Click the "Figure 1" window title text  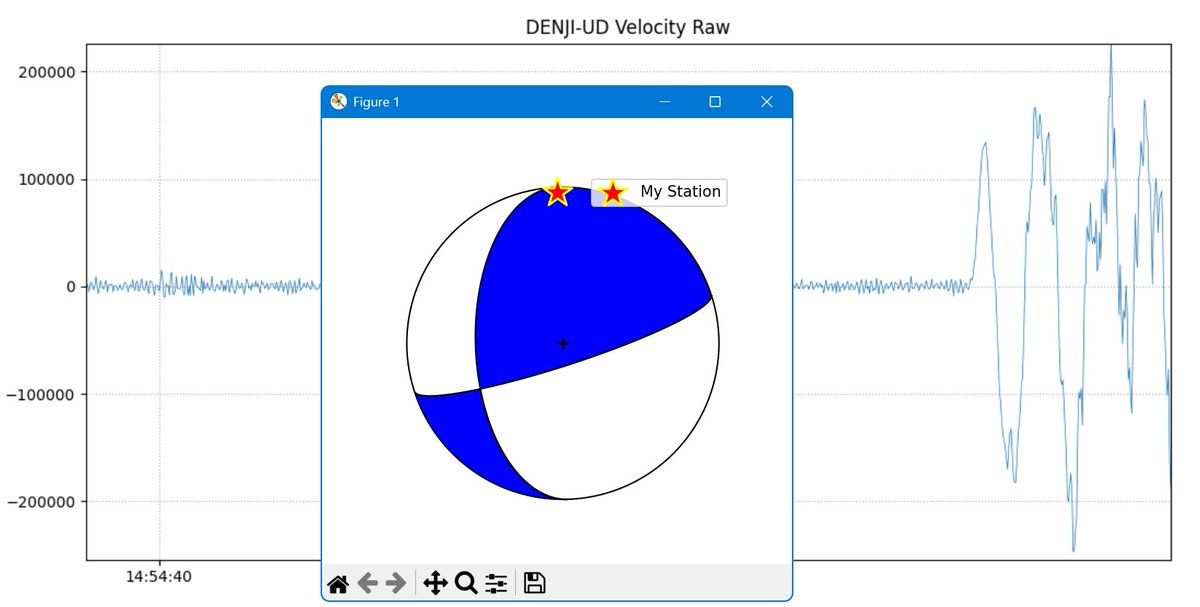376,102
